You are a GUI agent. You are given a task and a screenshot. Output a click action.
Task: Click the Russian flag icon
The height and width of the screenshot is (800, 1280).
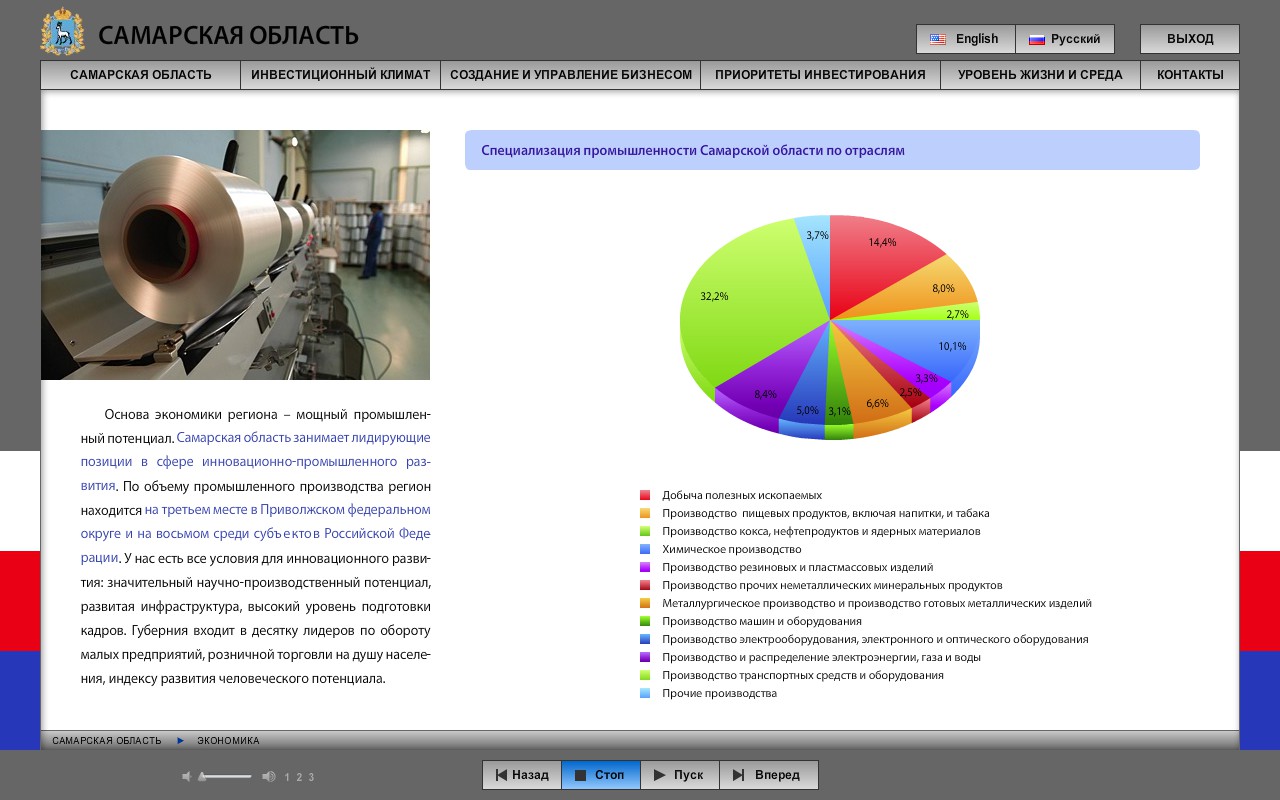(x=1037, y=39)
